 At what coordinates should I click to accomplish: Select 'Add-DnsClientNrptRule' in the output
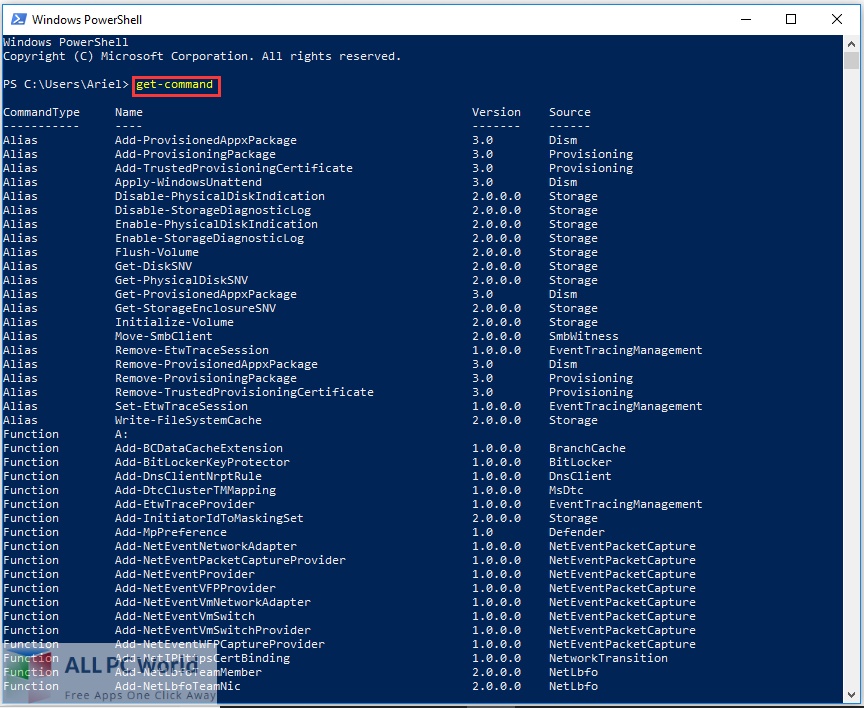click(188, 477)
